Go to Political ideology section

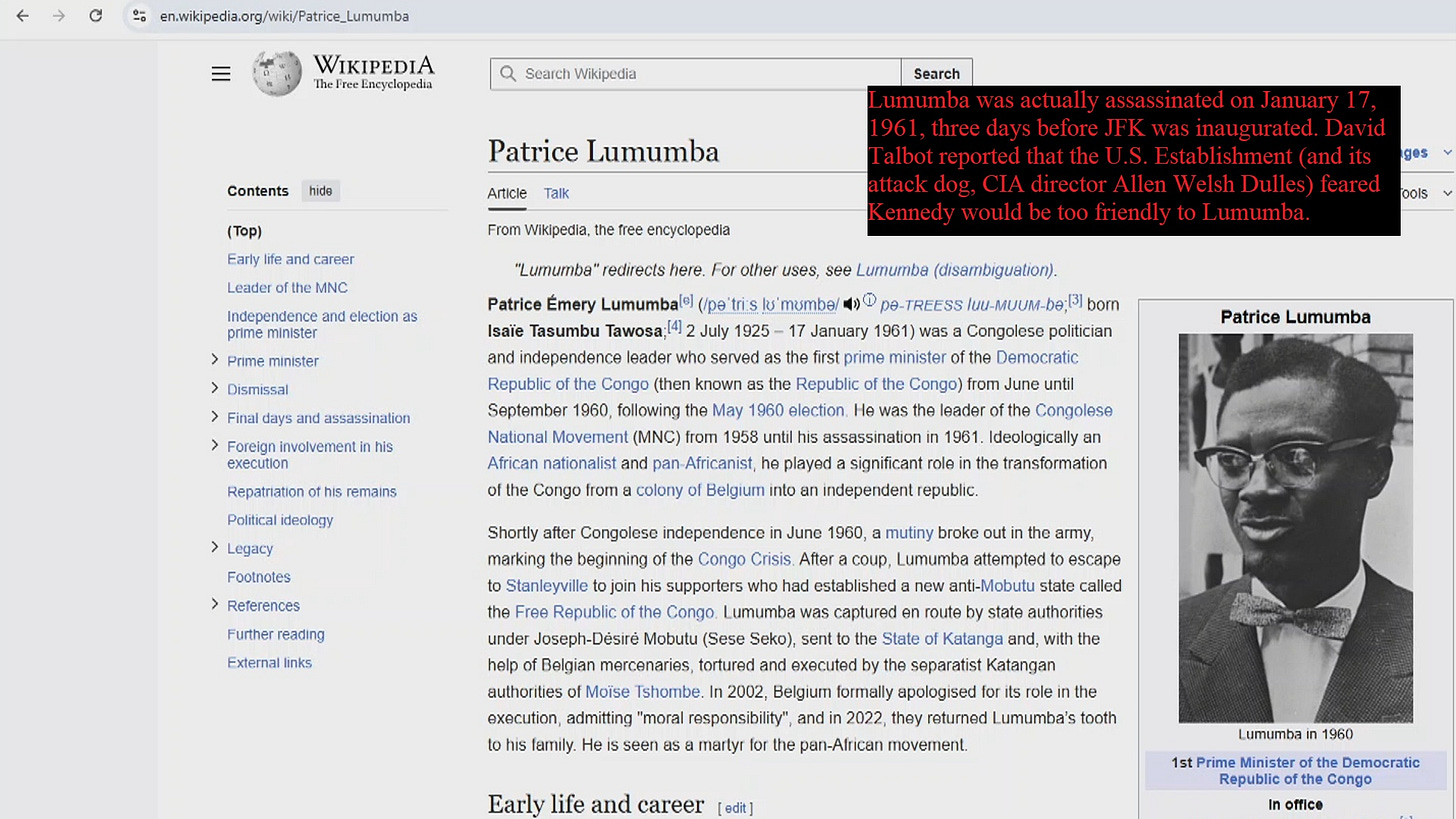tap(280, 520)
